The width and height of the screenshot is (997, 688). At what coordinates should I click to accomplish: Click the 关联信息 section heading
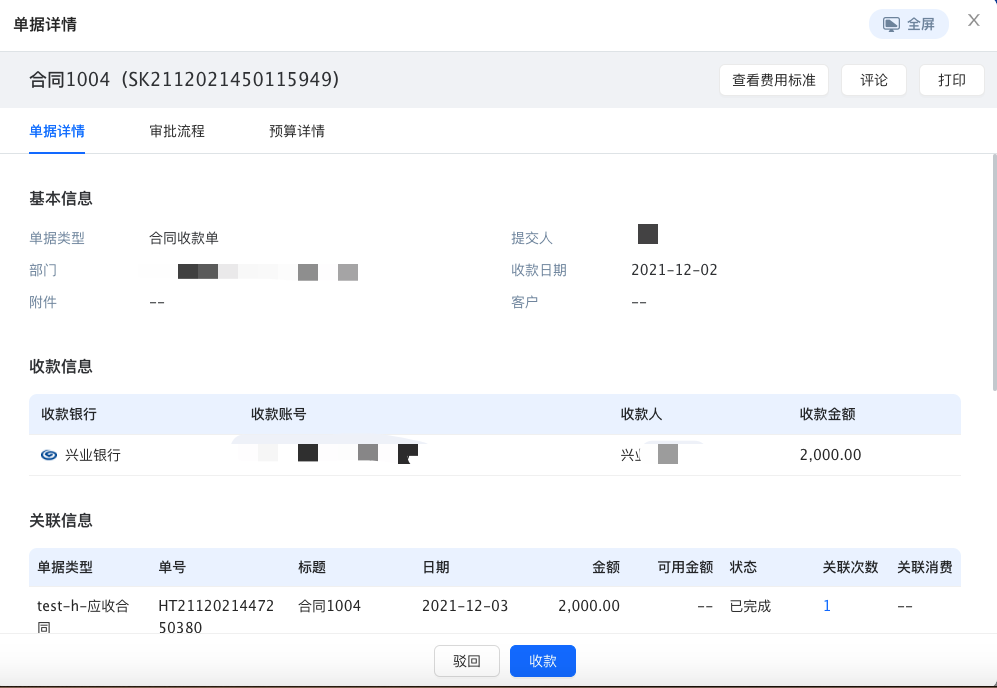click(x=61, y=520)
